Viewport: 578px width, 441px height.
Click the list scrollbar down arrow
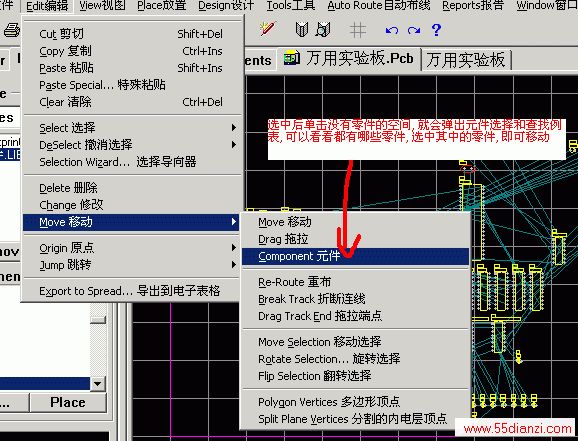click(98, 383)
